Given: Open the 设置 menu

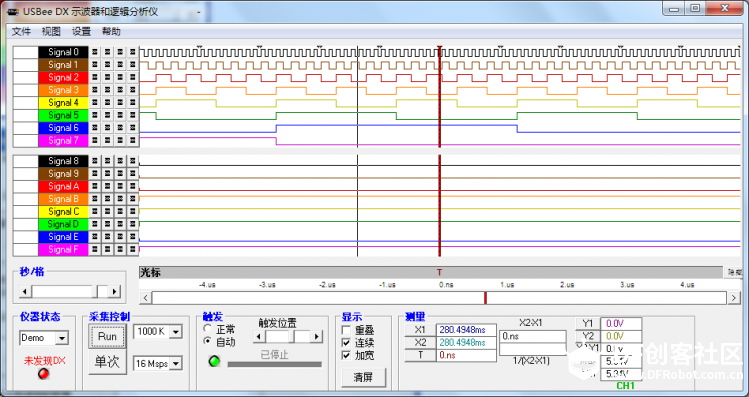Looking at the screenshot, I should 81,32.
